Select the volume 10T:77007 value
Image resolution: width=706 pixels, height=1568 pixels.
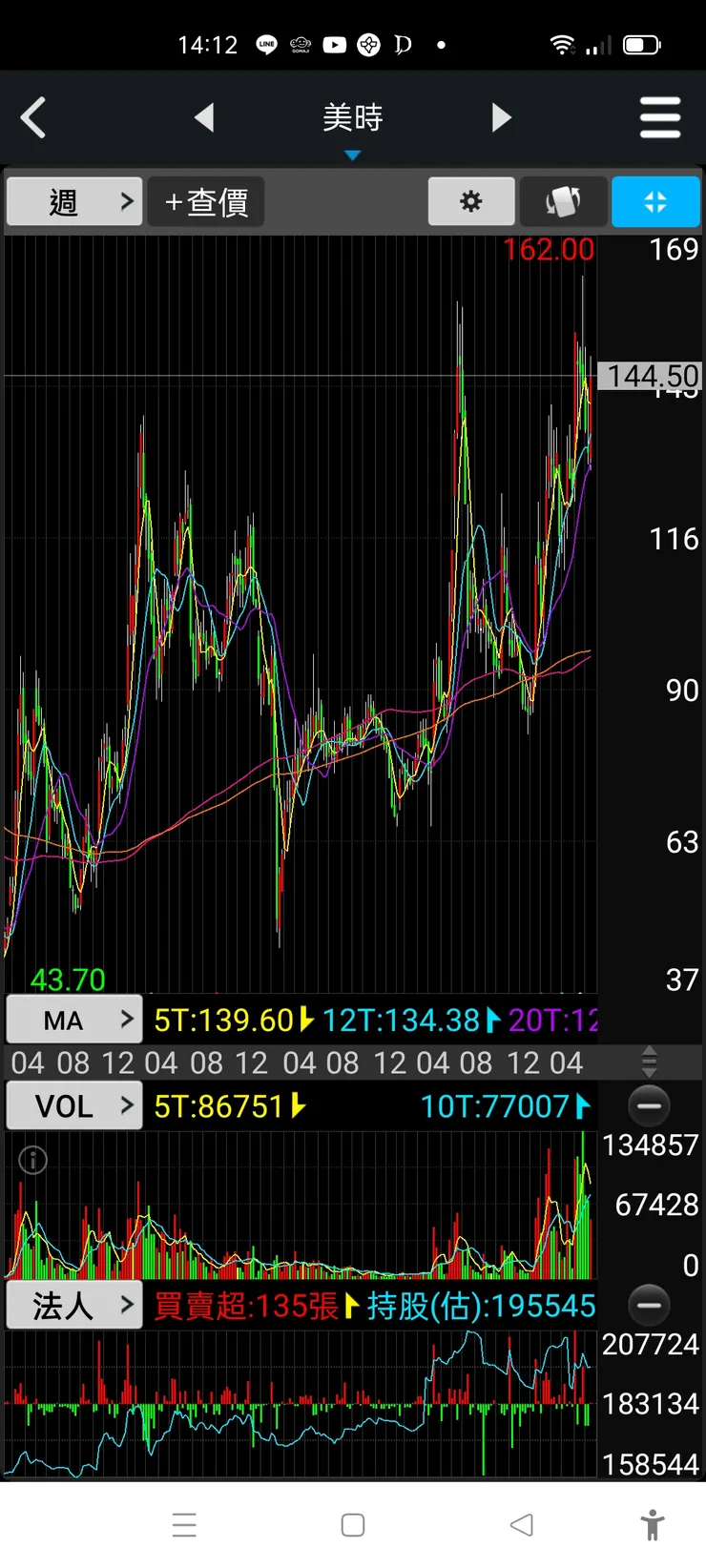[x=495, y=1106]
